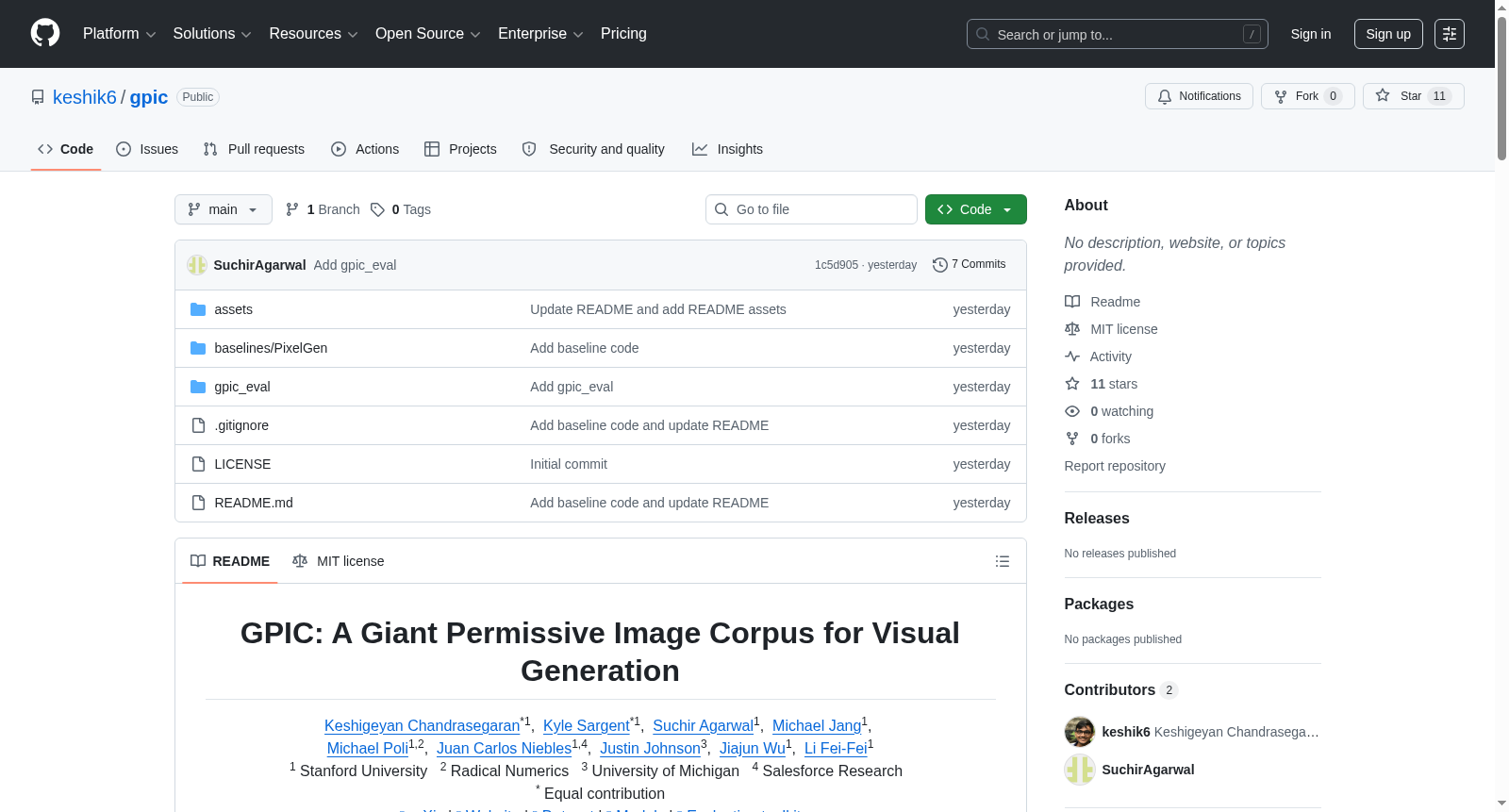
Task: Switch to the Pull requests tab
Action: (254, 149)
